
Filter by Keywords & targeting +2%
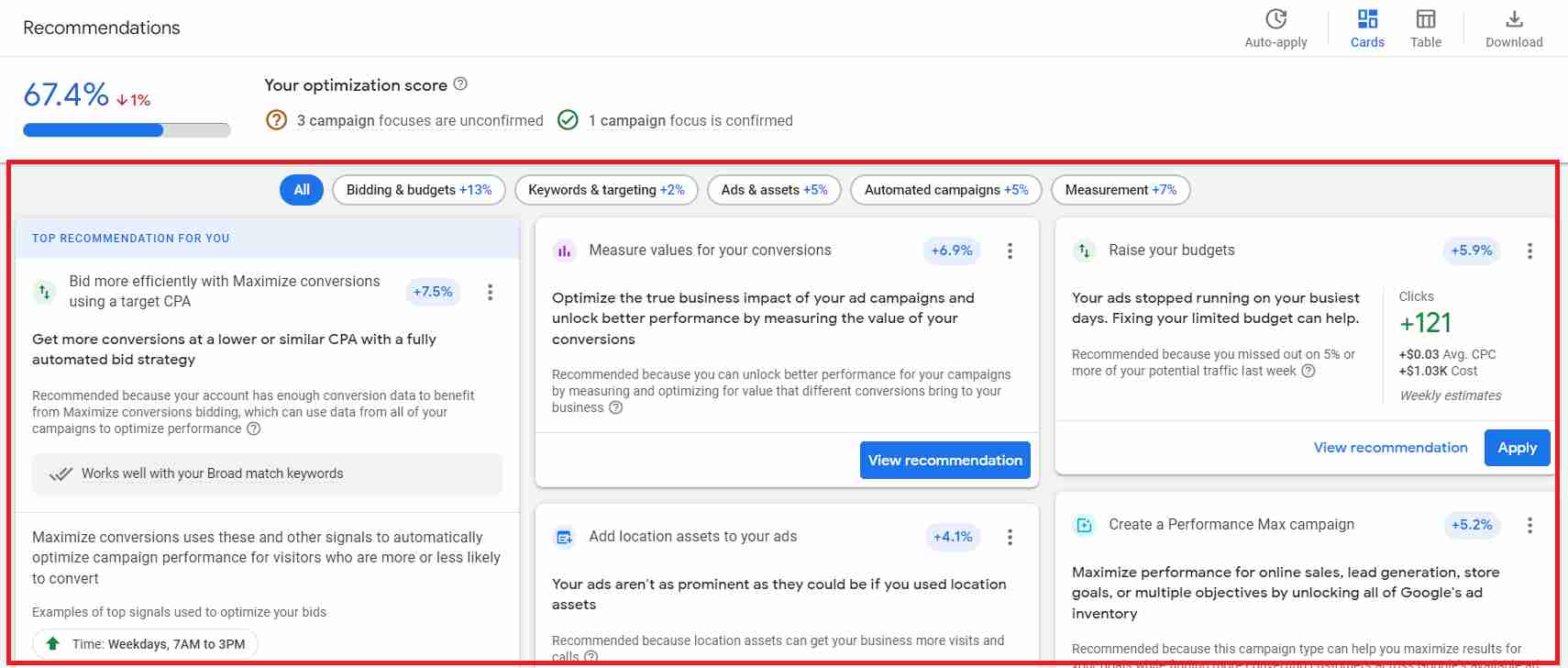point(606,190)
